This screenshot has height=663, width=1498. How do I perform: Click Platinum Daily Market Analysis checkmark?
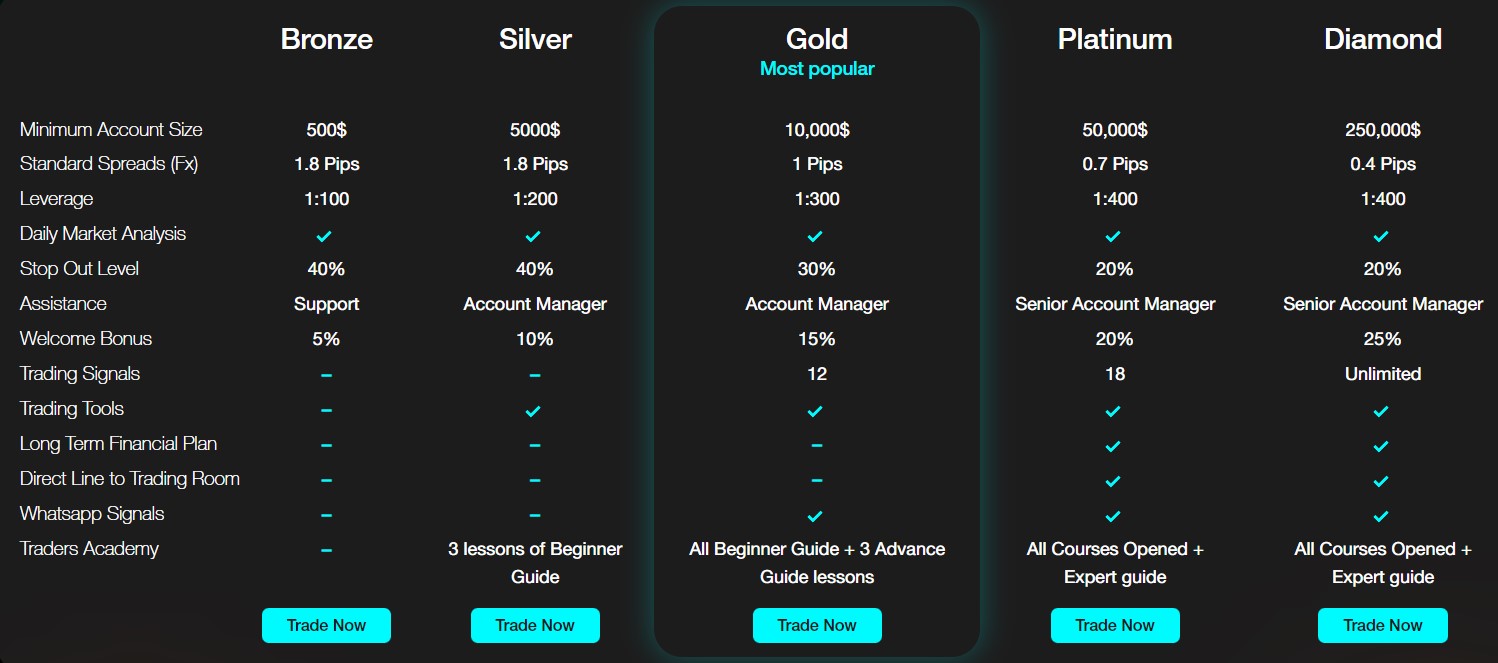[1113, 236]
